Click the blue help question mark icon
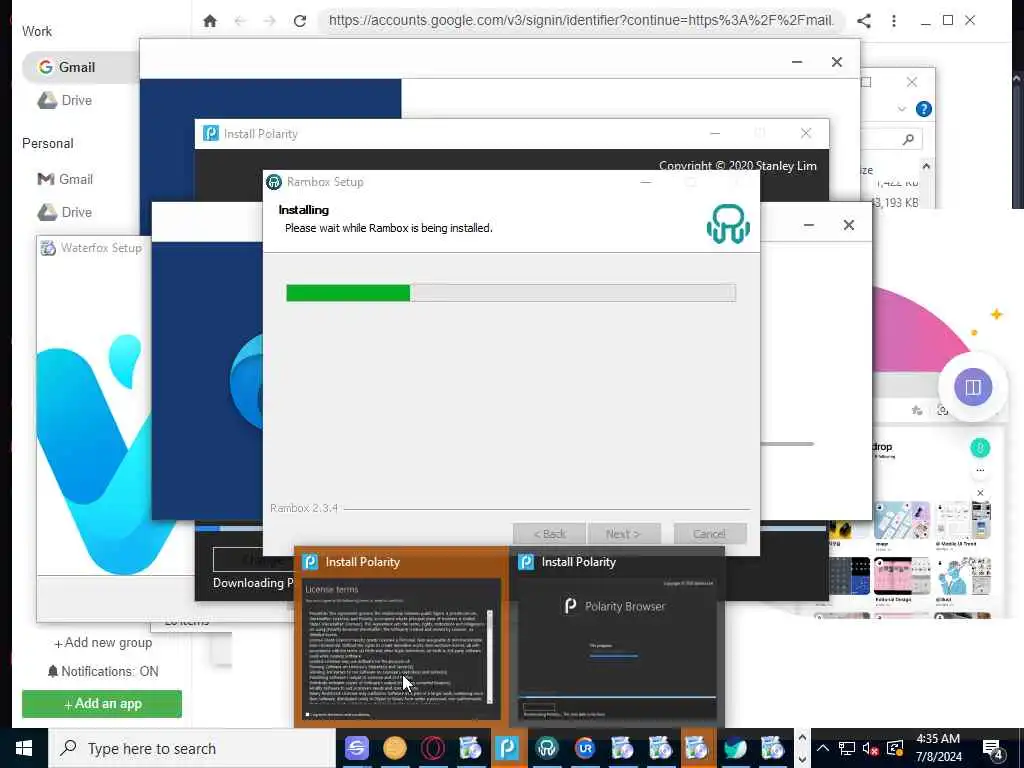This screenshot has width=1024, height=768. point(923,109)
